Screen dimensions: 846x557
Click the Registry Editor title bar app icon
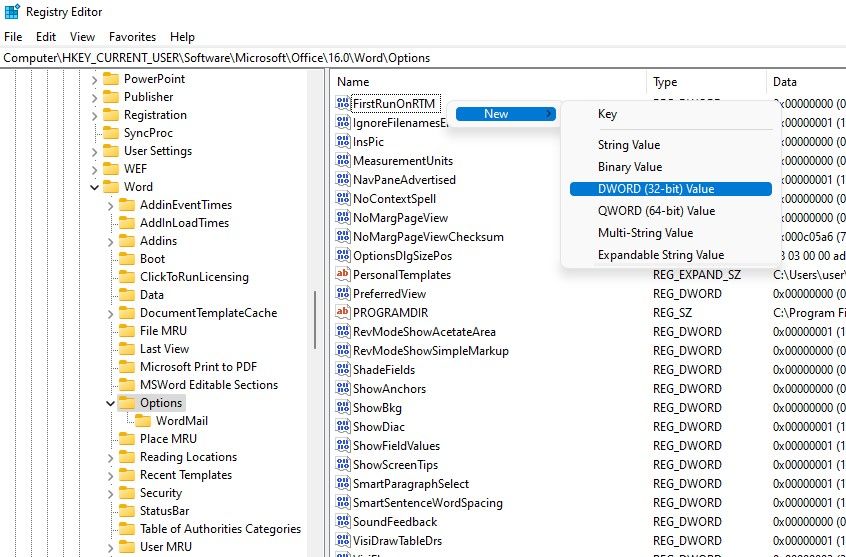coord(12,11)
